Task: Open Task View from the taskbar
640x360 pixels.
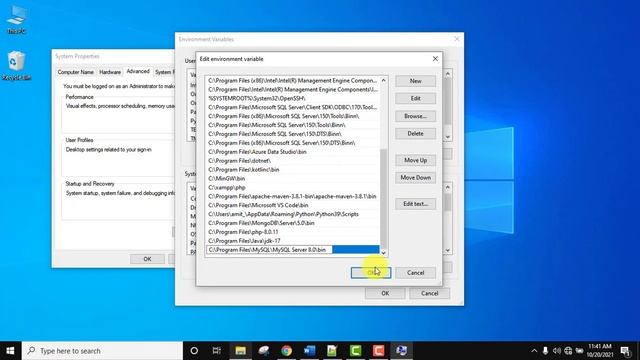Action: pyautogui.click(x=217, y=351)
